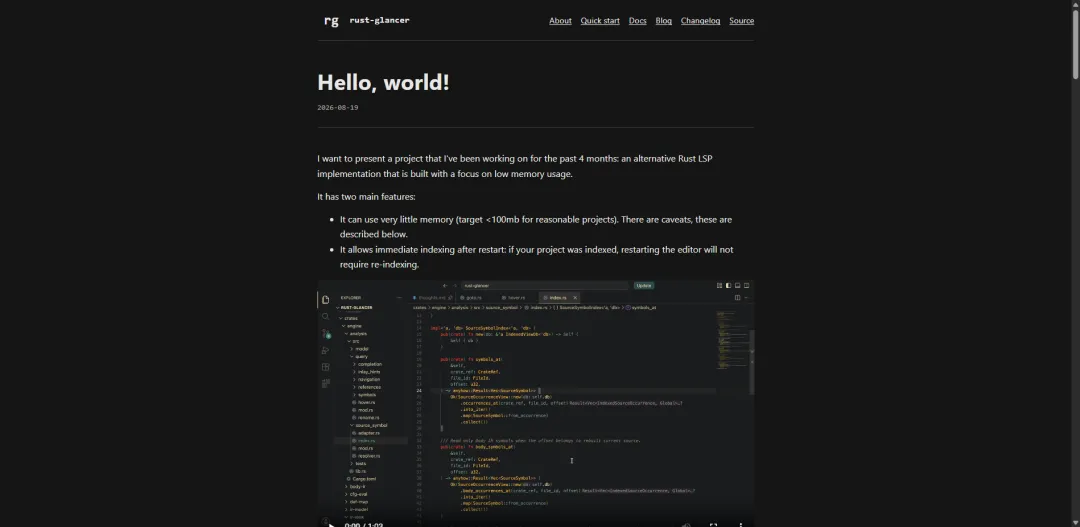This screenshot has height=527, width=1080.
Task: Open adapter.rs in the file tree
Action: (x=368, y=433)
